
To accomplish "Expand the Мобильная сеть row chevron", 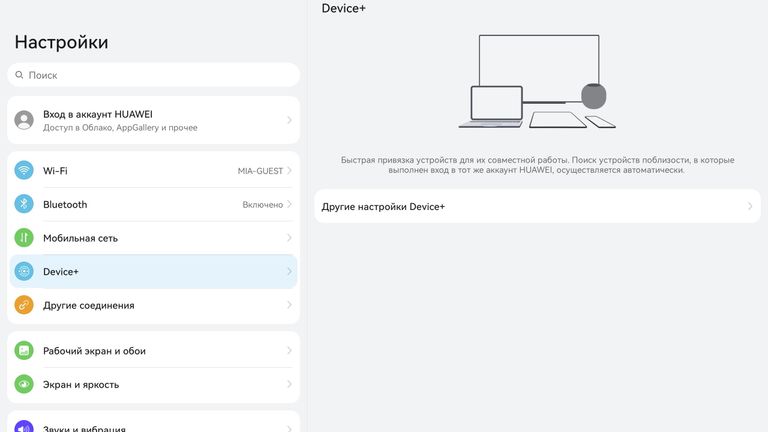I will click(289, 238).
